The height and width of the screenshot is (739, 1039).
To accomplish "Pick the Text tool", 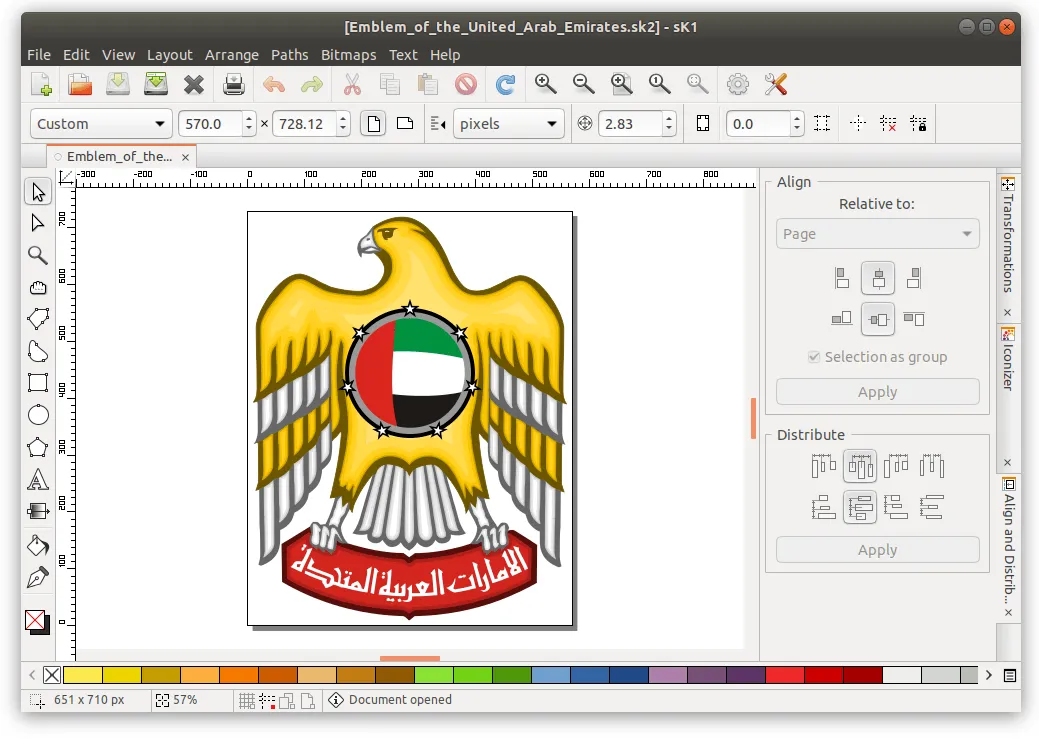I will tap(37, 479).
